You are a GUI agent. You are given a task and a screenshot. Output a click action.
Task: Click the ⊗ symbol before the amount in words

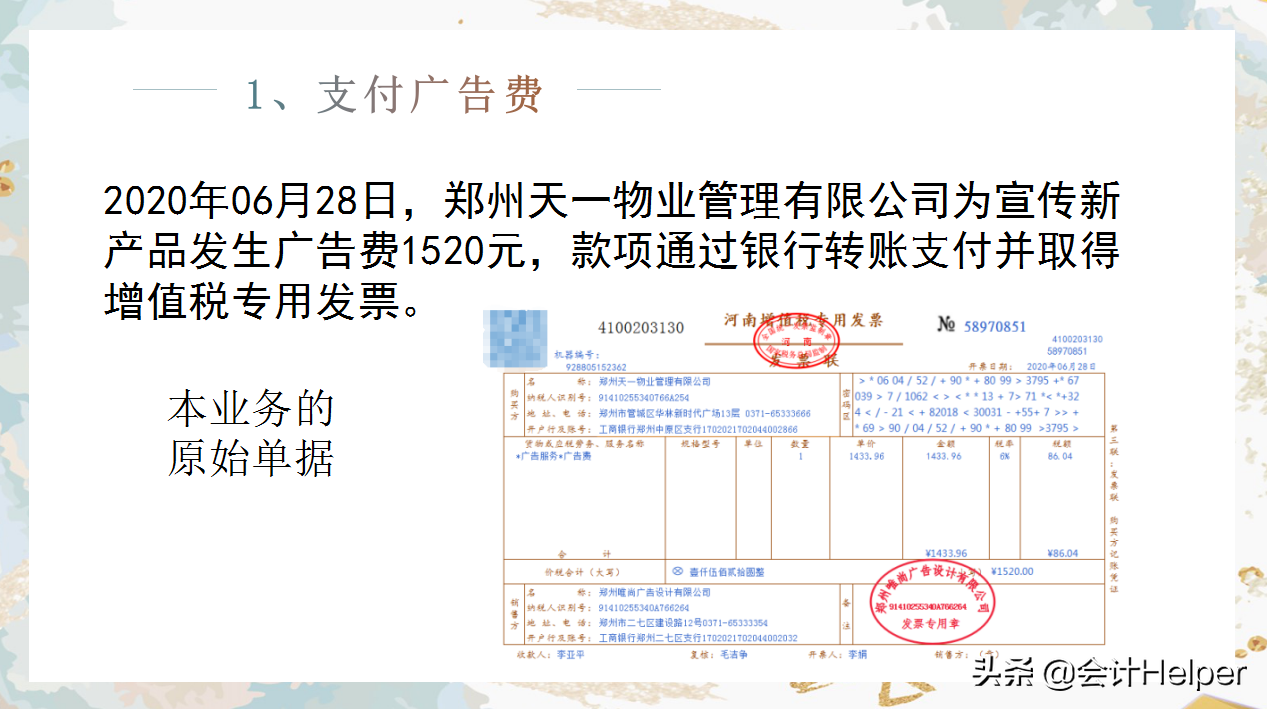click(x=680, y=567)
